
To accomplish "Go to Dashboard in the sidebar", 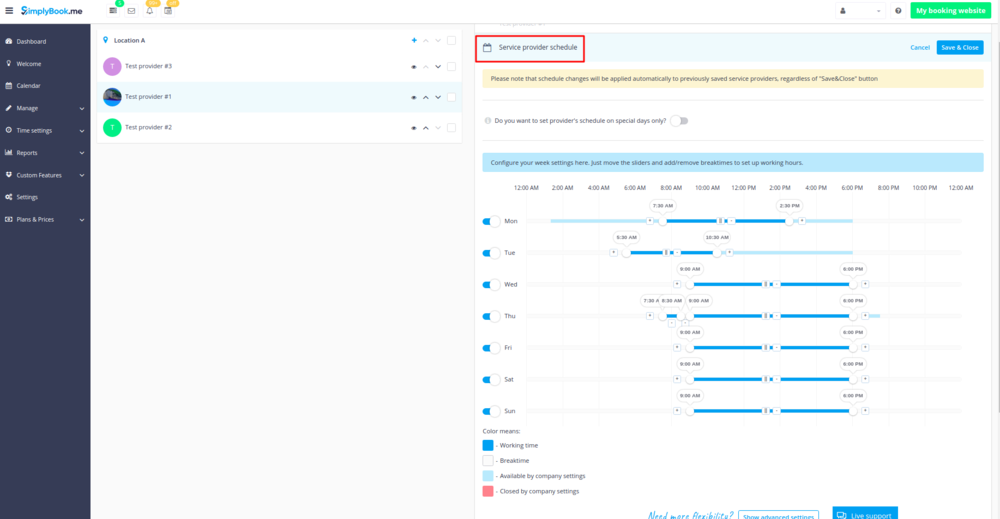I will (31, 41).
